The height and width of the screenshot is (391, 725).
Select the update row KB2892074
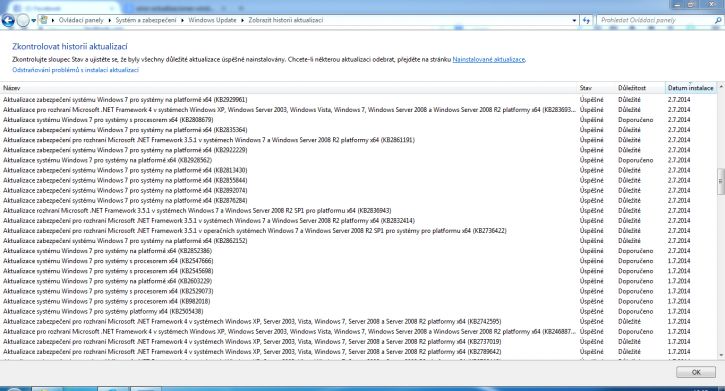pyautogui.click(x=358, y=190)
